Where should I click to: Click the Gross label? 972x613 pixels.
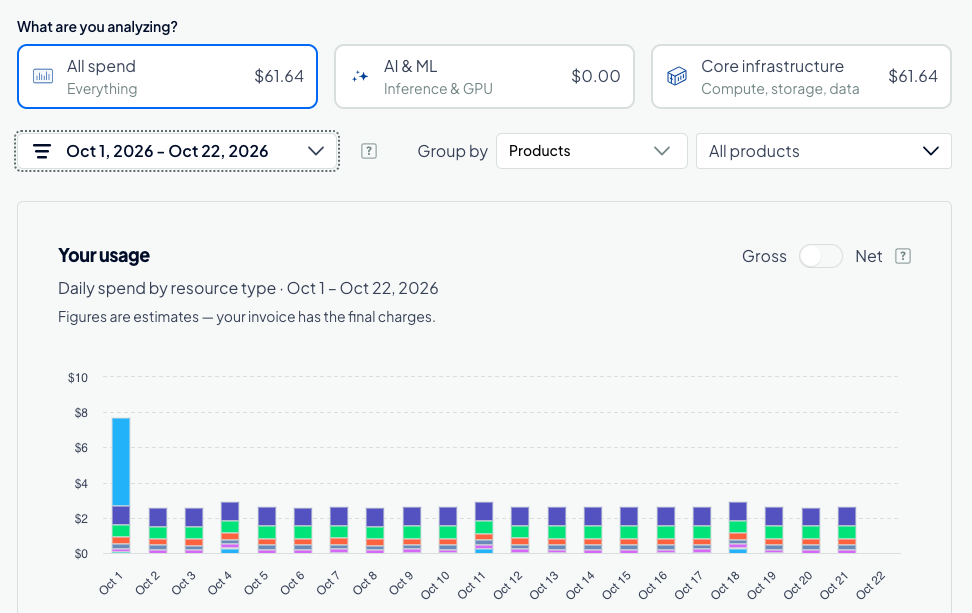[764, 256]
